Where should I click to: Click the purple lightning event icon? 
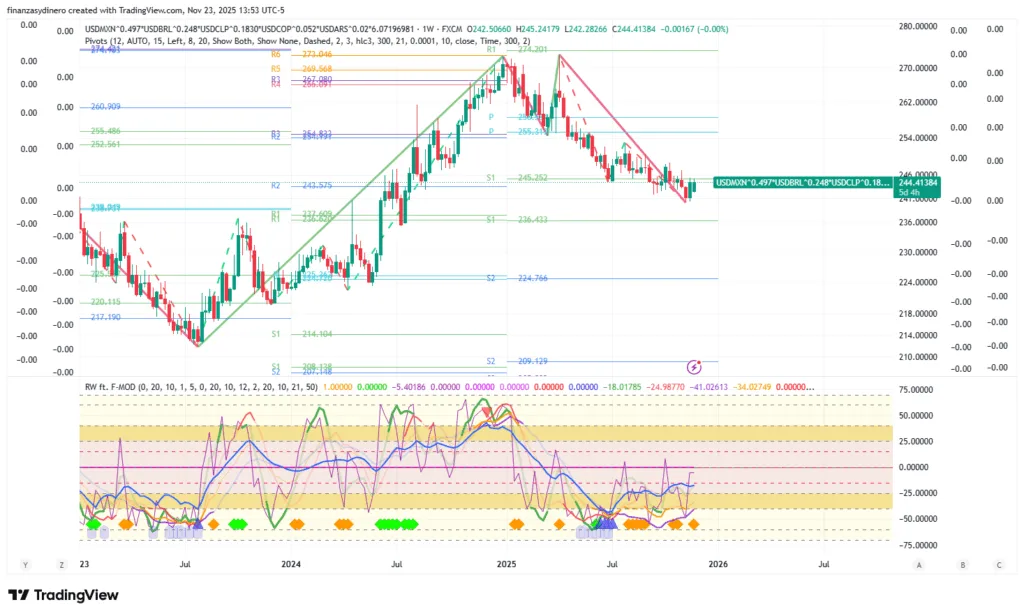click(x=695, y=368)
